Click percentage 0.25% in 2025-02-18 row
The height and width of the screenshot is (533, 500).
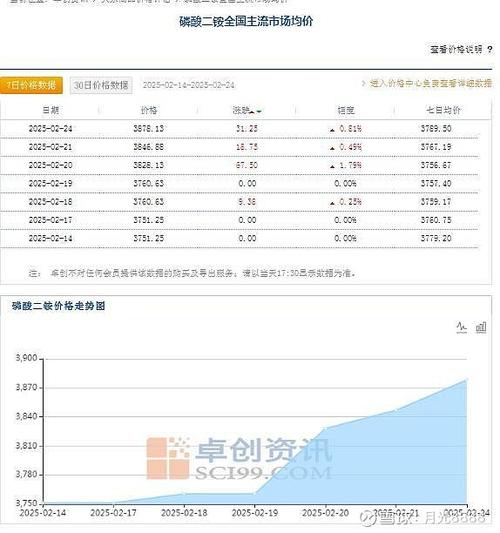[x=350, y=202]
